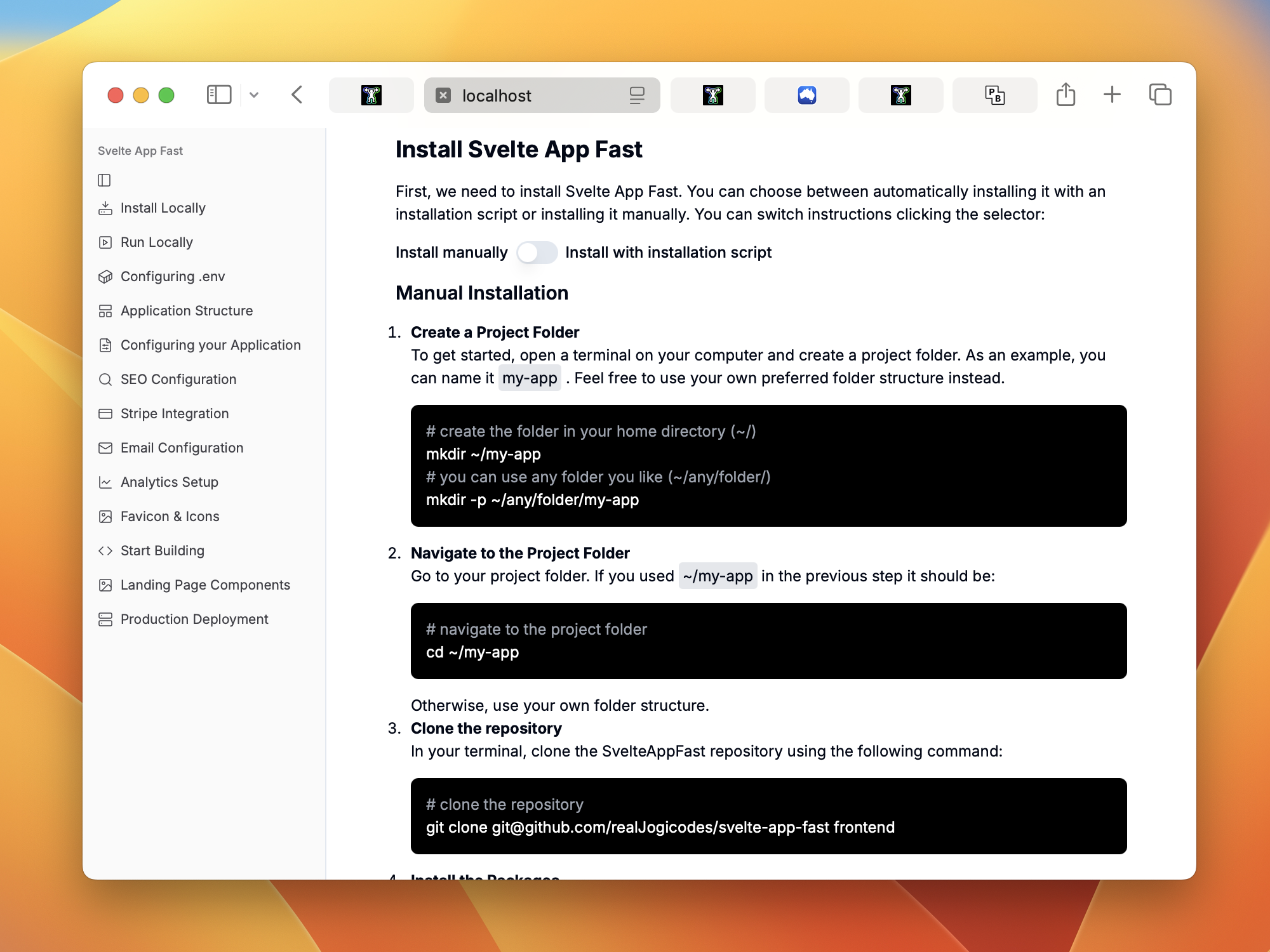Open Stripe Integration page

click(175, 414)
